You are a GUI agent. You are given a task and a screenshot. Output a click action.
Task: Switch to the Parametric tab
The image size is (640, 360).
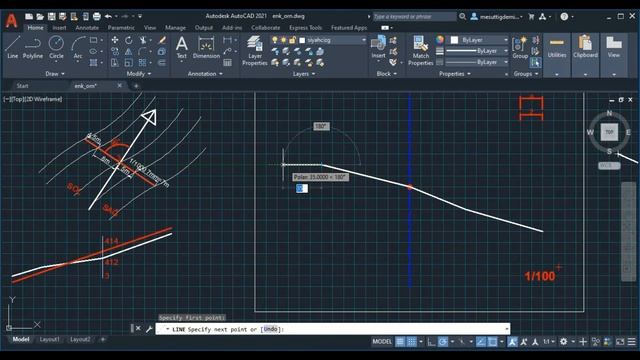(121, 28)
